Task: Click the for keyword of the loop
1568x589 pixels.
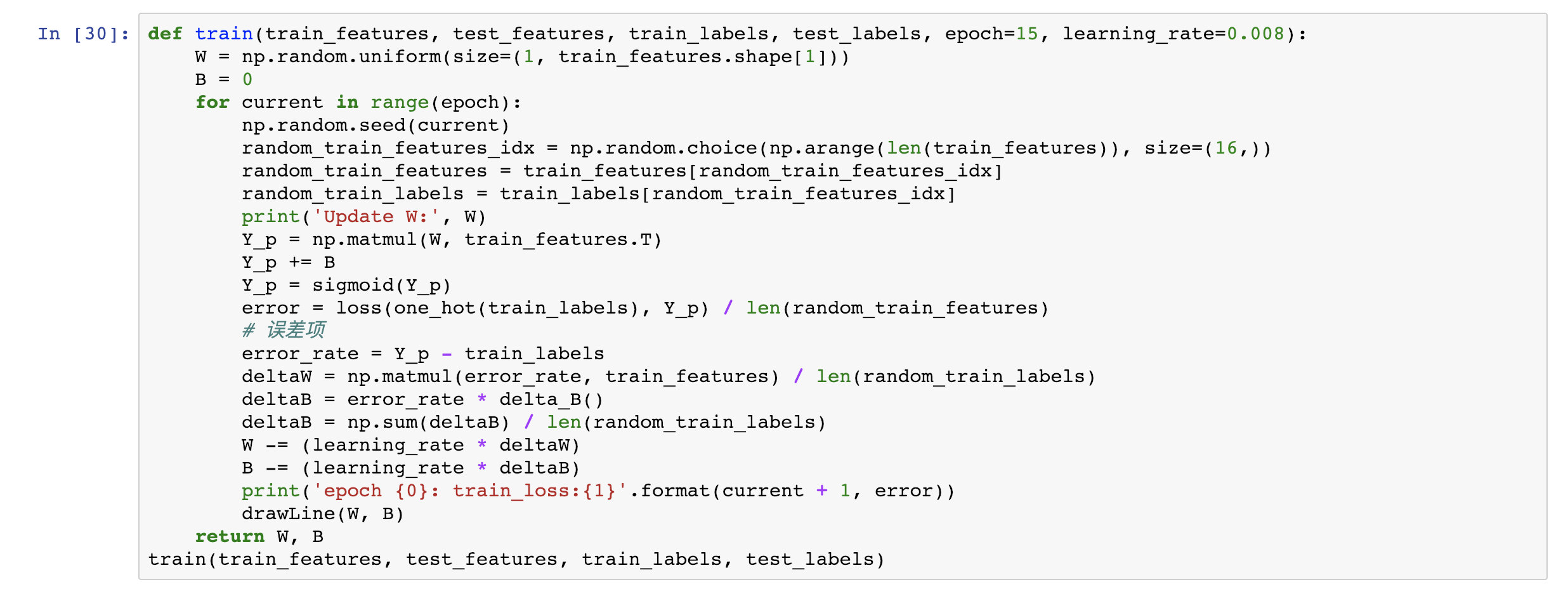Action: click(212, 102)
